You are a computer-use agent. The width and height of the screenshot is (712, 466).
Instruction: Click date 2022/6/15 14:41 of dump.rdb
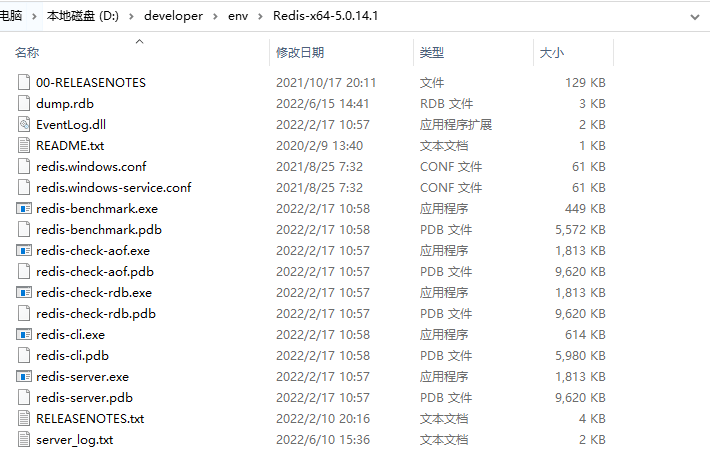coord(322,104)
